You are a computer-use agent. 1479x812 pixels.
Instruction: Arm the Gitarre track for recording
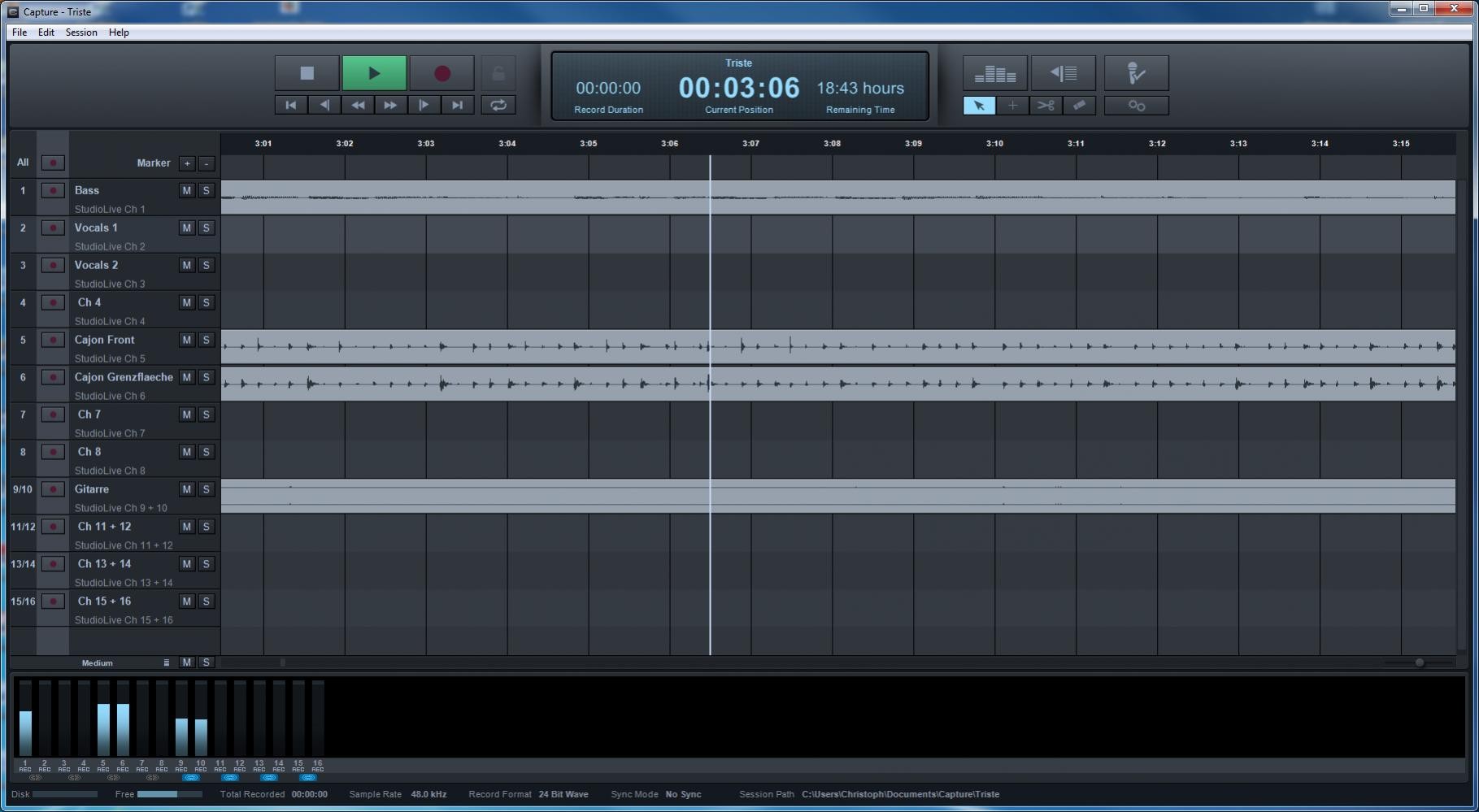tap(53, 489)
